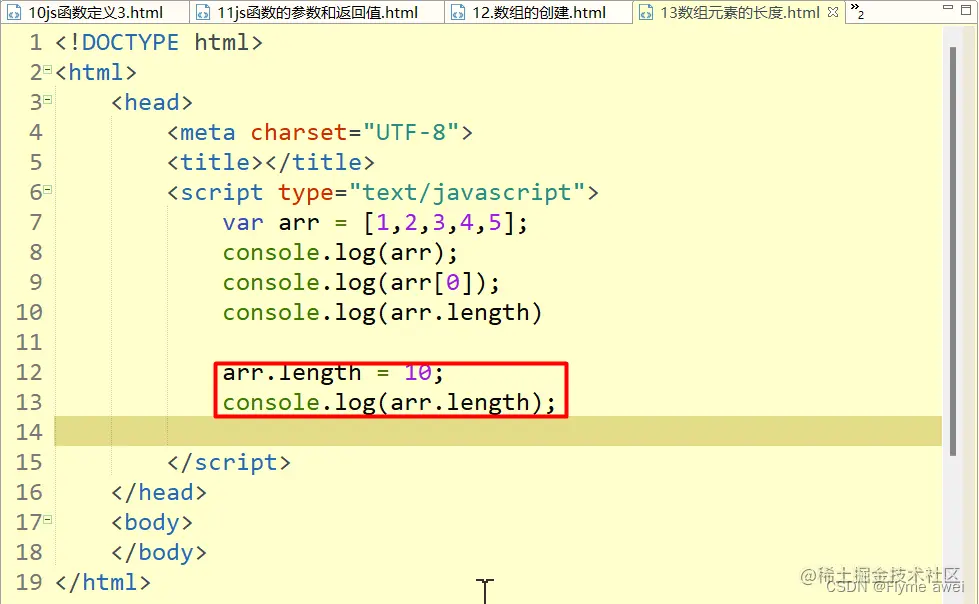Collapse the head element fold on line 3
Image resolution: width=979 pixels, height=604 pixels.
click(x=47, y=99)
